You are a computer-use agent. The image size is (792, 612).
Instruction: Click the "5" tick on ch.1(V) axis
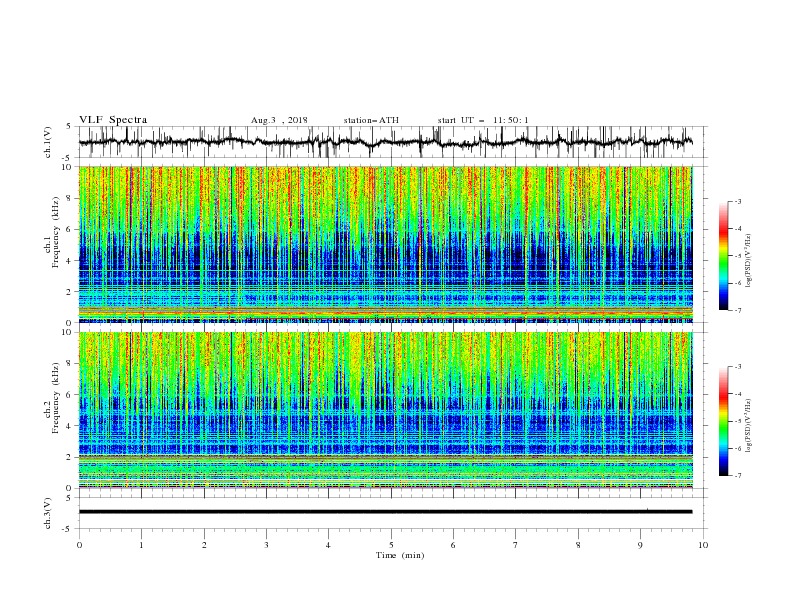click(x=70, y=127)
